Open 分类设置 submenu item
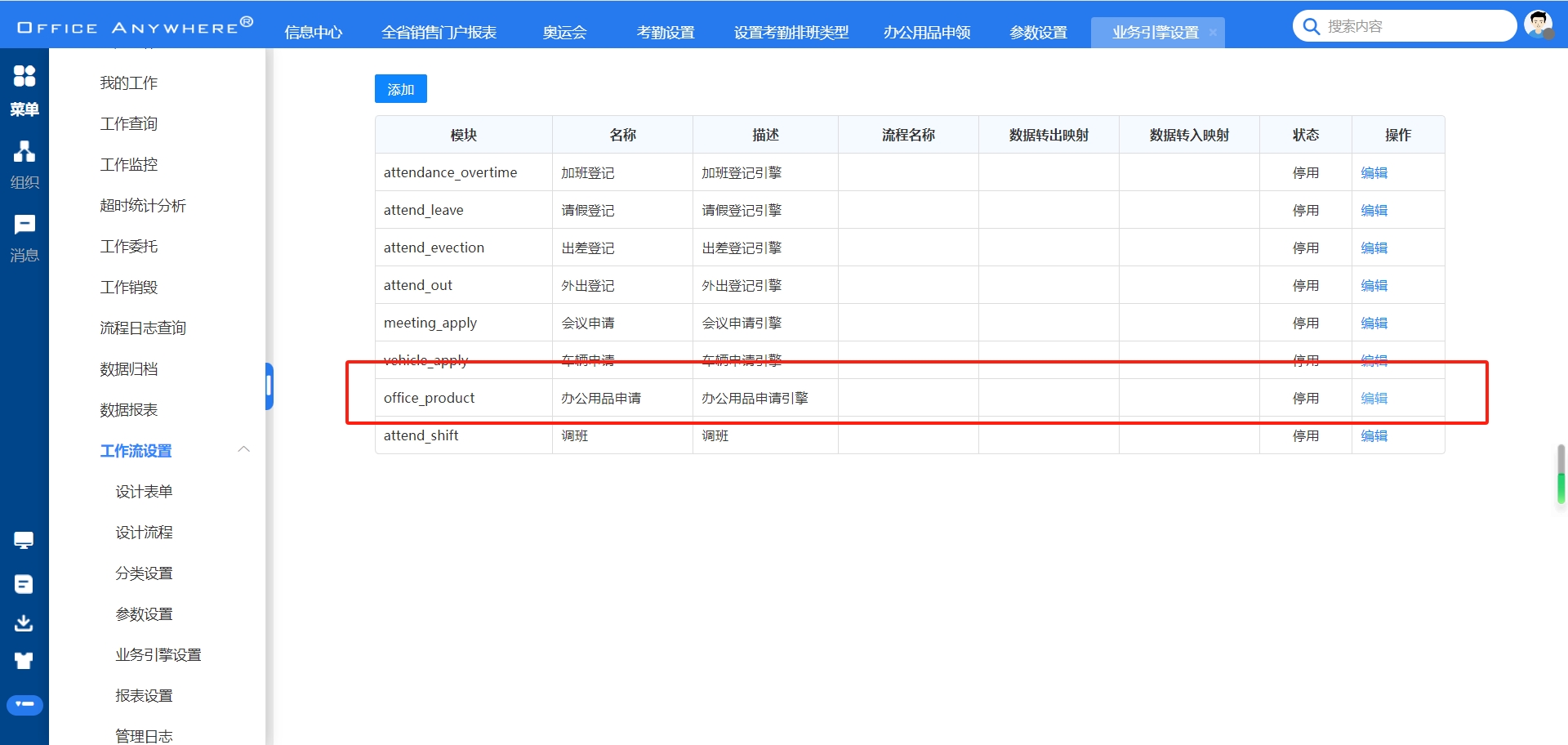Screen dimensions: 1568x745 pyautogui.click(x=144, y=573)
